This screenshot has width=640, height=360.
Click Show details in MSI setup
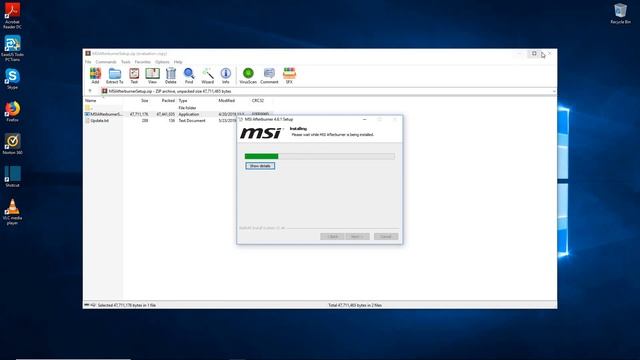(260, 166)
